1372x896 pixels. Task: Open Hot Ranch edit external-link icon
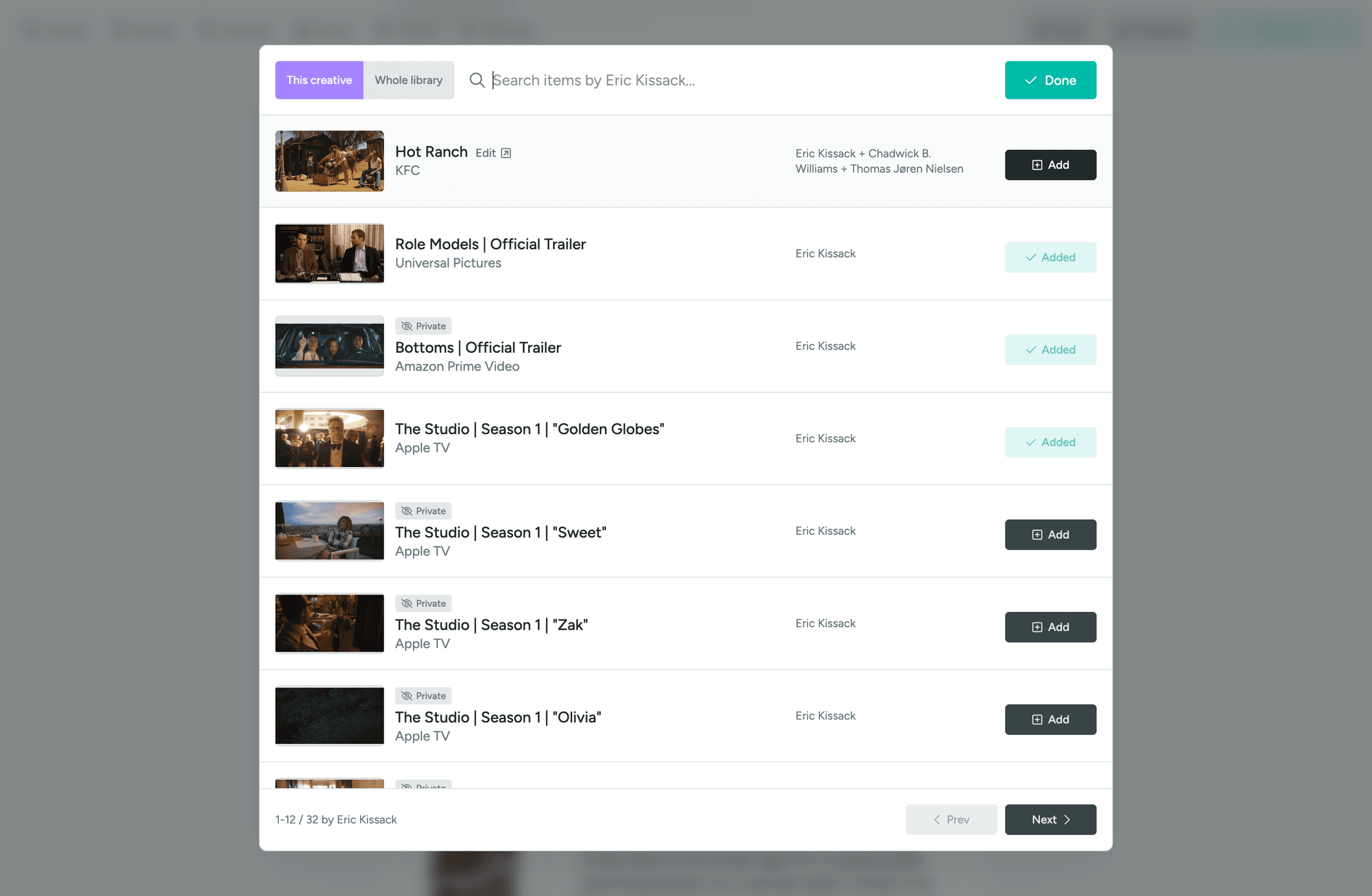coord(505,153)
